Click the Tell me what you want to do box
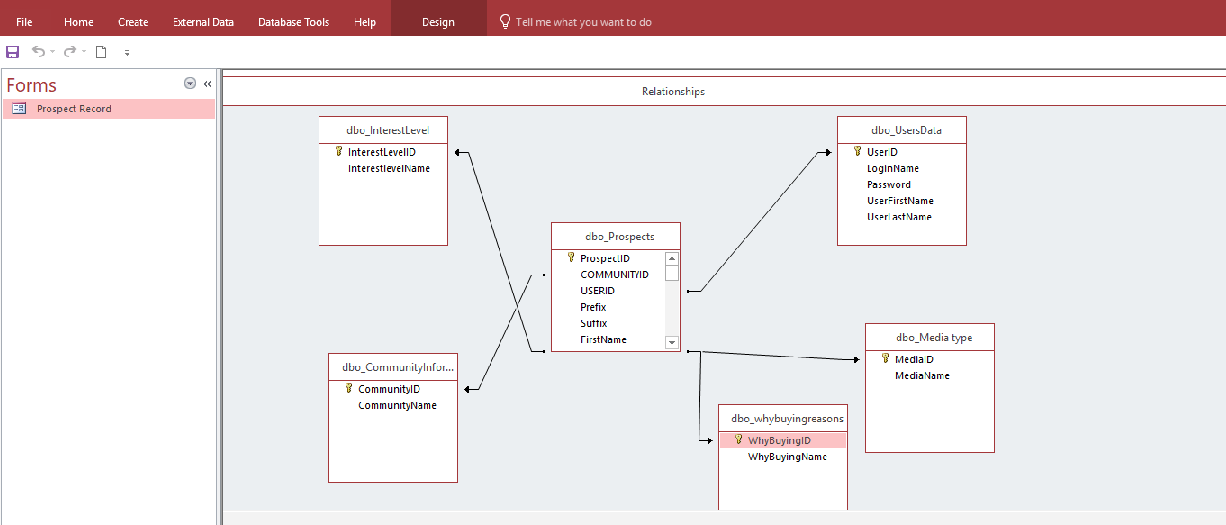 tap(584, 22)
